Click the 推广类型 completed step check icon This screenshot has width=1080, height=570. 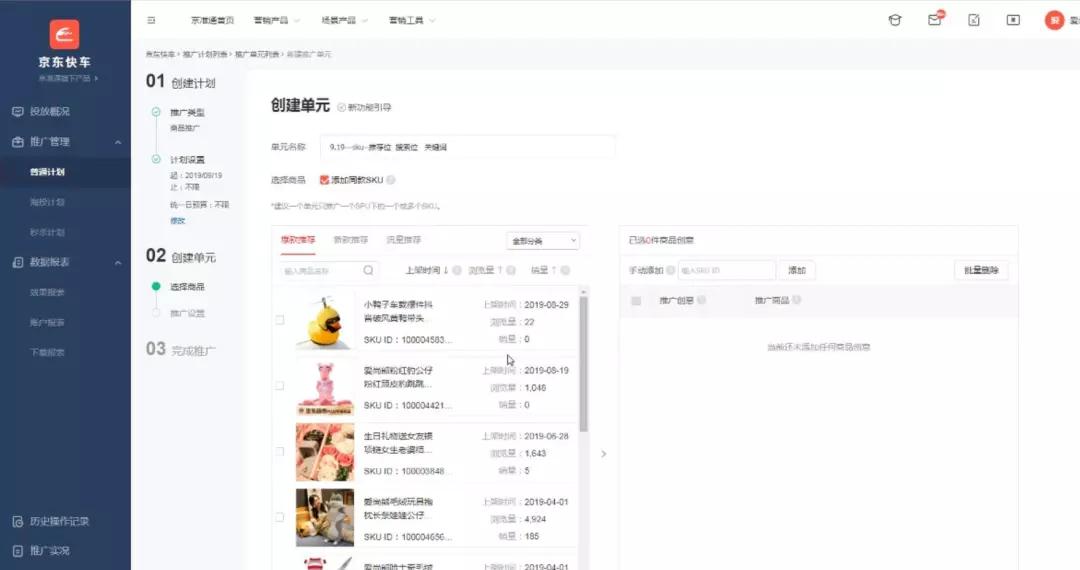pos(156,112)
